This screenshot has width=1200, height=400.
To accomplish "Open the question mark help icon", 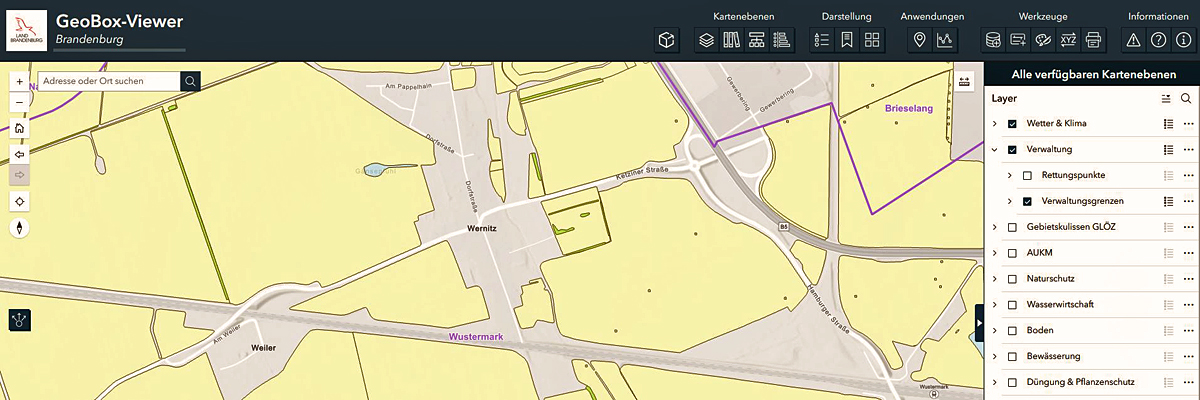I will pyautogui.click(x=1158, y=40).
